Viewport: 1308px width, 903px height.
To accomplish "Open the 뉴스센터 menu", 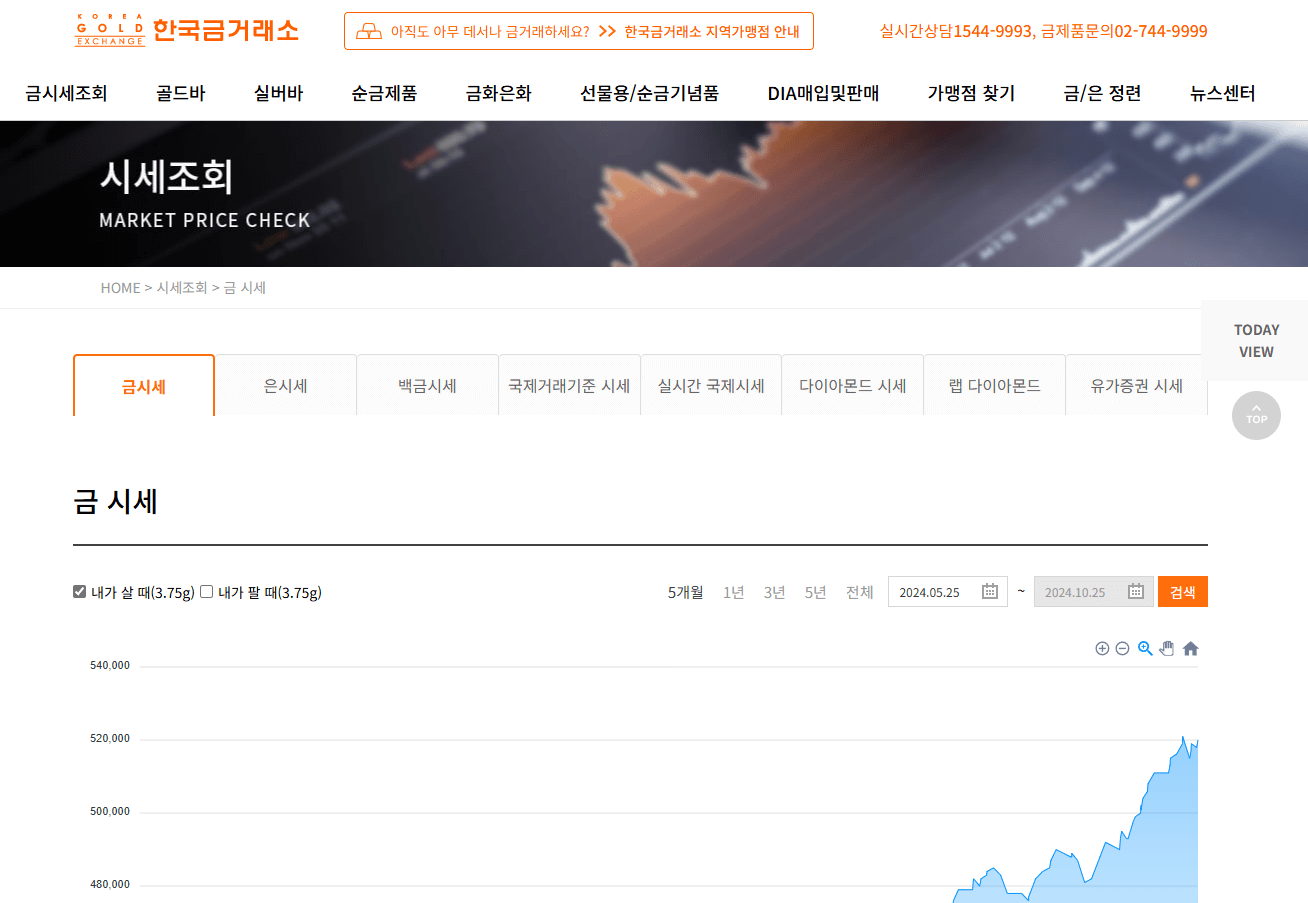I will (1222, 93).
